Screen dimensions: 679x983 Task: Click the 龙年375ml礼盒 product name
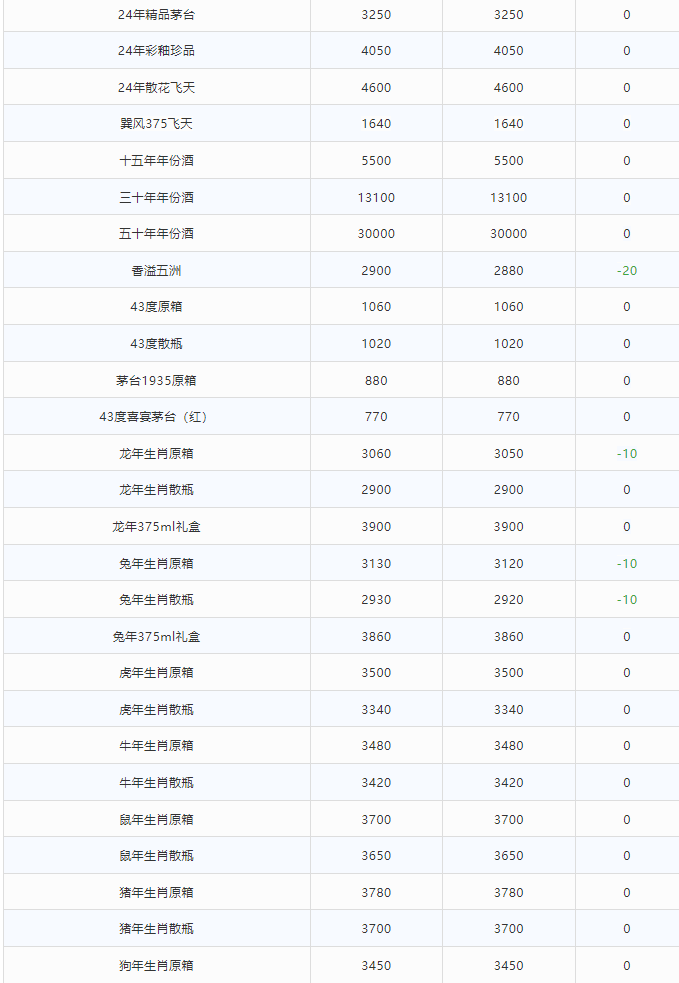(156, 527)
